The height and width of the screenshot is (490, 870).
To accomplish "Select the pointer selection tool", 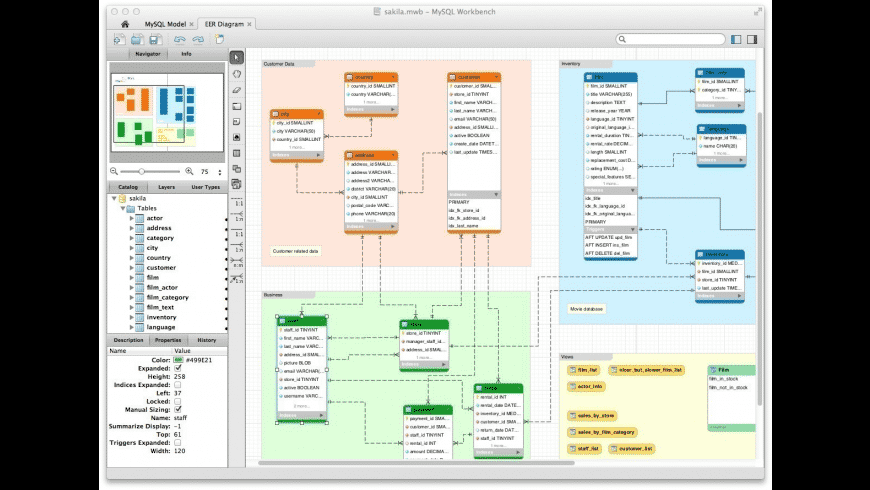I will 237,57.
